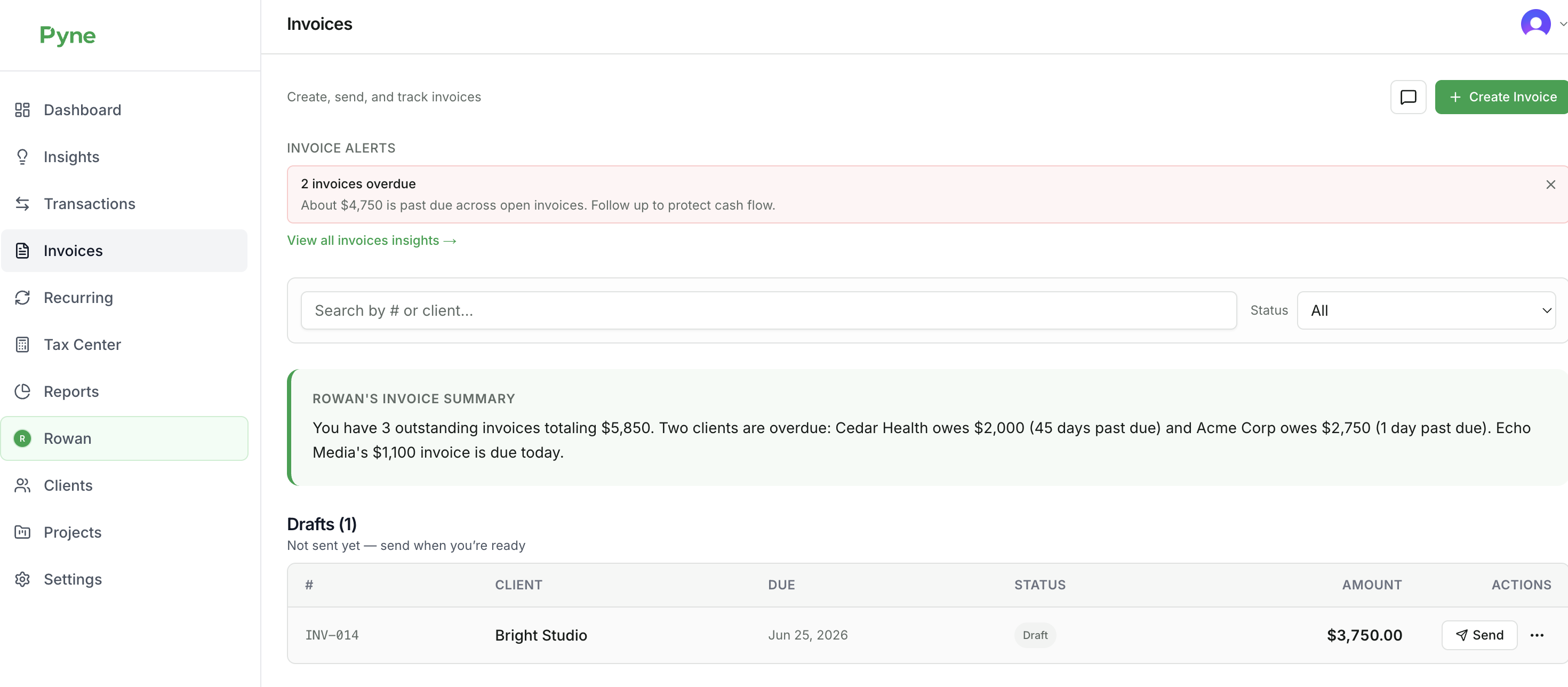Click the Projects folder icon
The height and width of the screenshot is (687, 1568).
22,532
